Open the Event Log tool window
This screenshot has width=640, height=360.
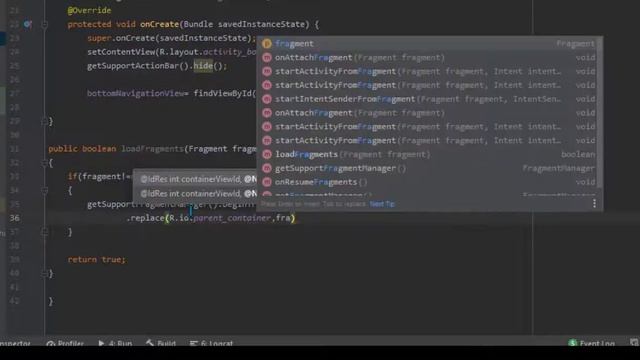pos(591,343)
